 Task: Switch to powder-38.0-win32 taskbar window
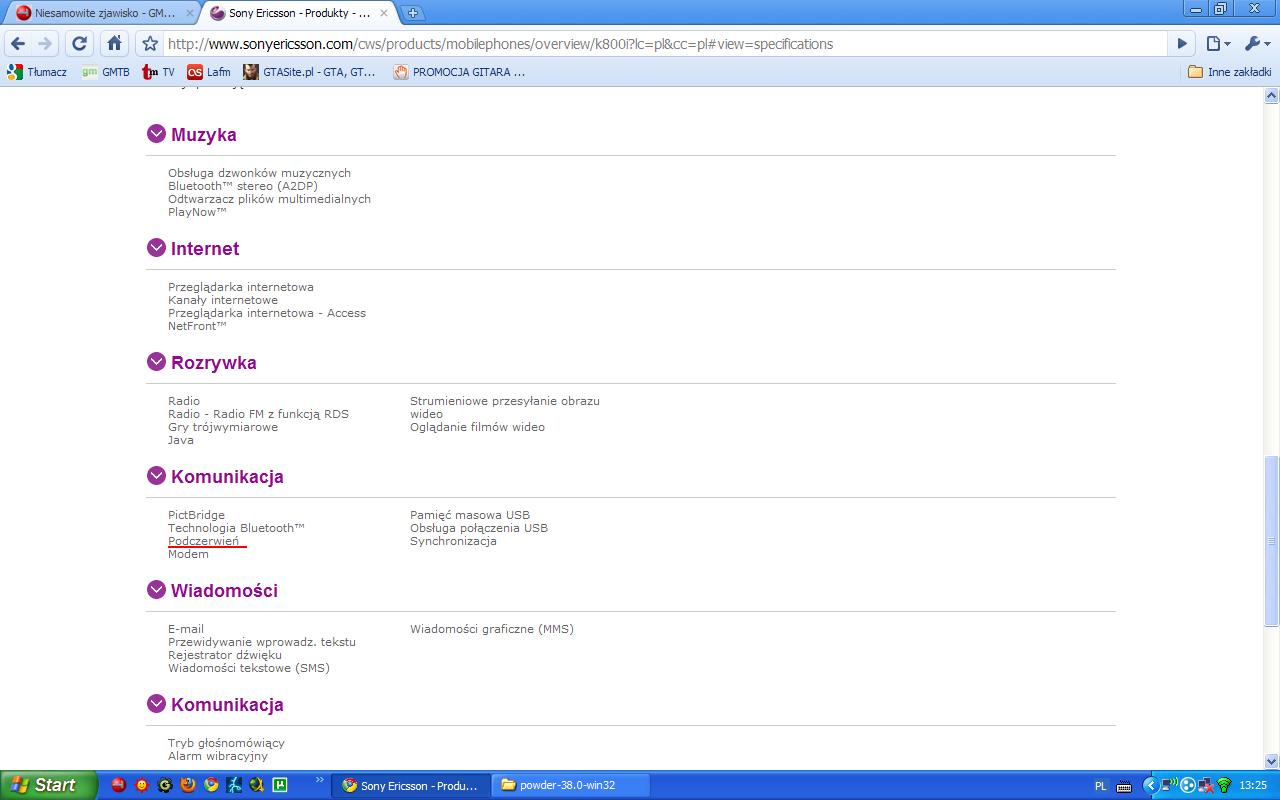(570, 785)
